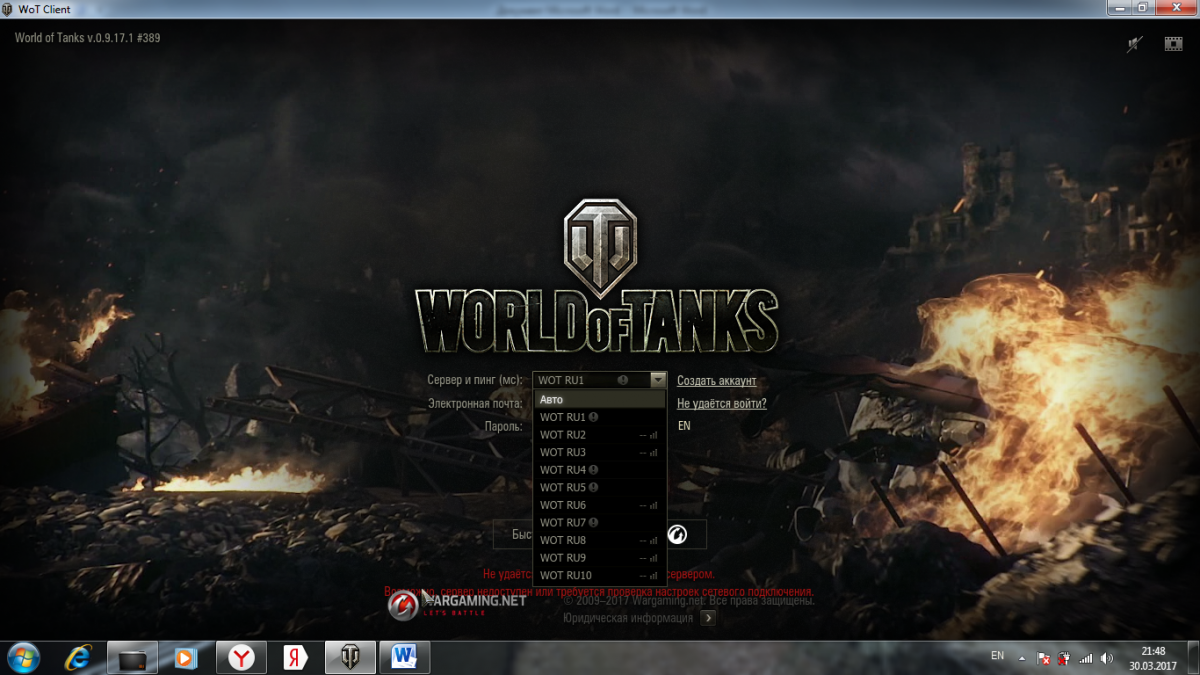Viewport: 1200px width, 675px height.
Task: Choose server WOT RU9
Action: point(600,557)
